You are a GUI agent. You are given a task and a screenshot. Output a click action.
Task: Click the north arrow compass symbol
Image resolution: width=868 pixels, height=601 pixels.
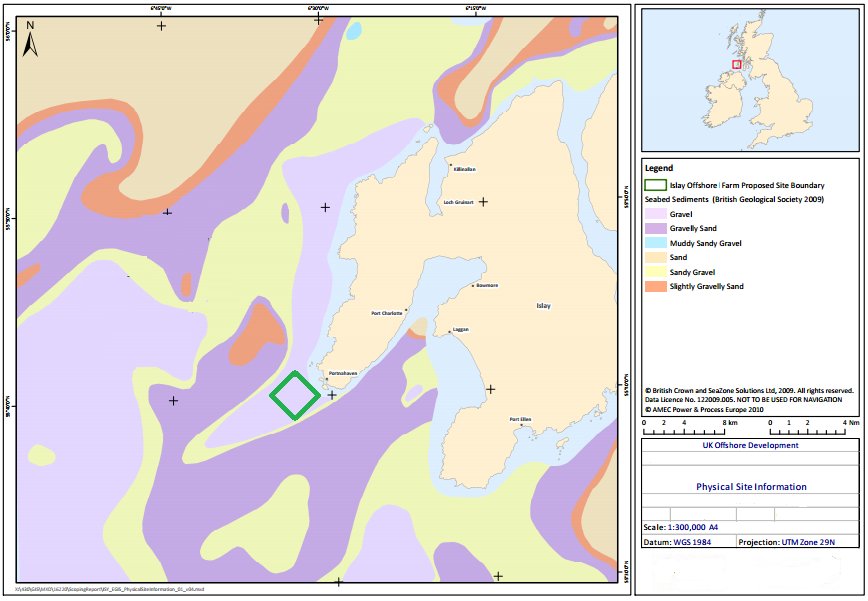[30, 40]
